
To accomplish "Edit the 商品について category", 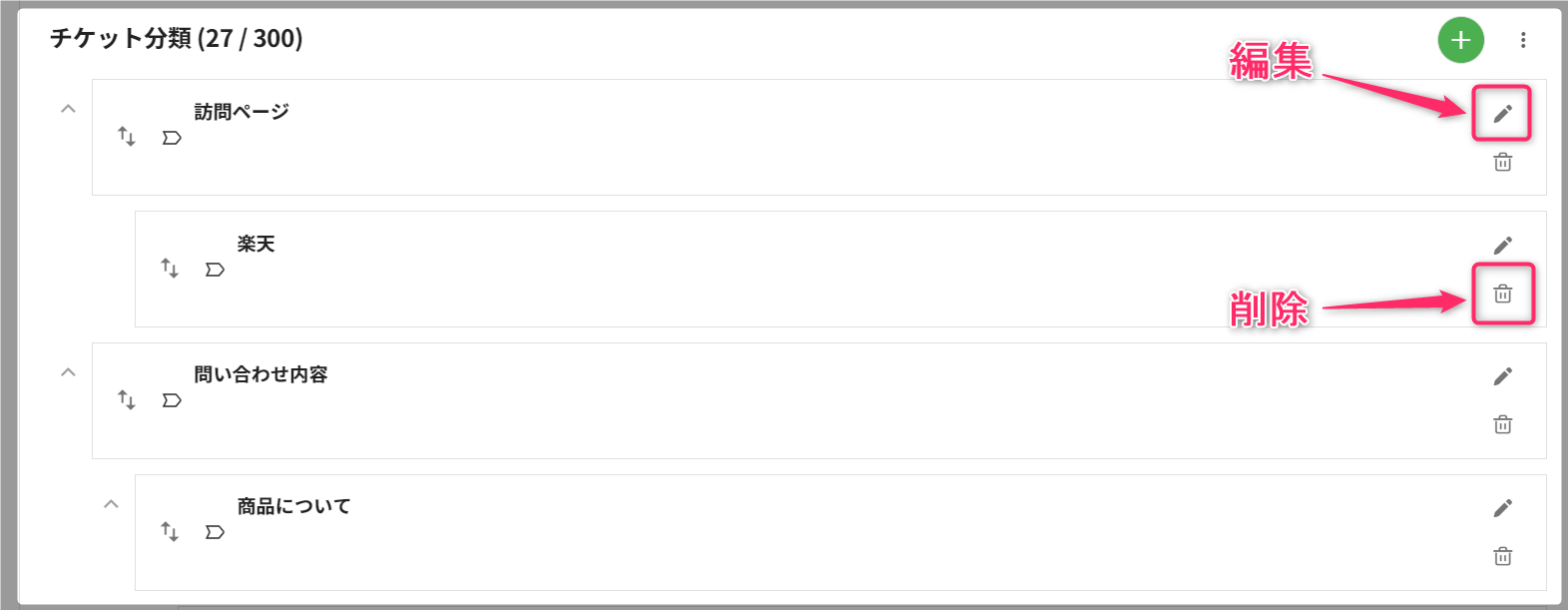I will click(1502, 508).
